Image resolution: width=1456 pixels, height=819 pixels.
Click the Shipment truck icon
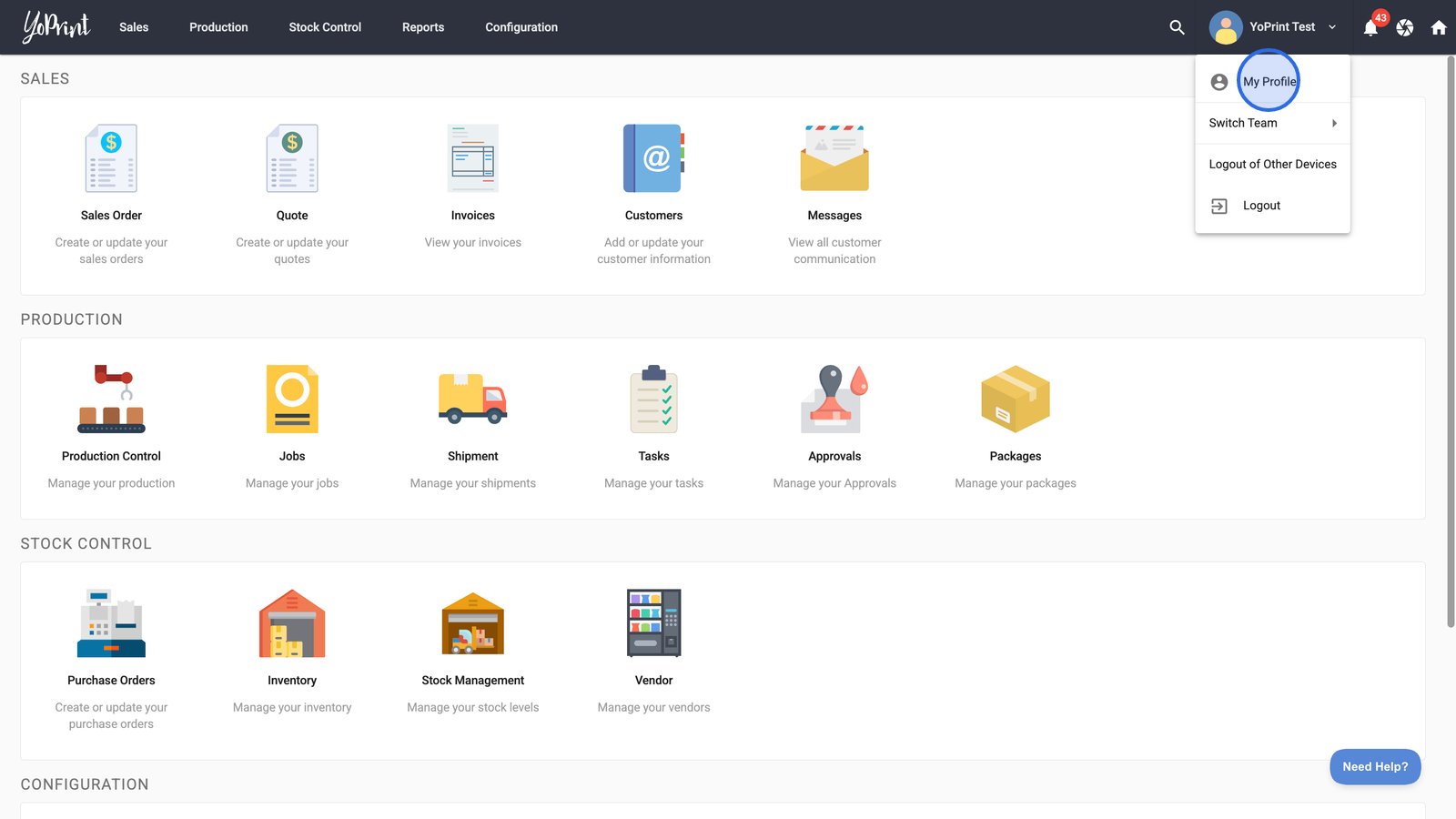coord(472,399)
